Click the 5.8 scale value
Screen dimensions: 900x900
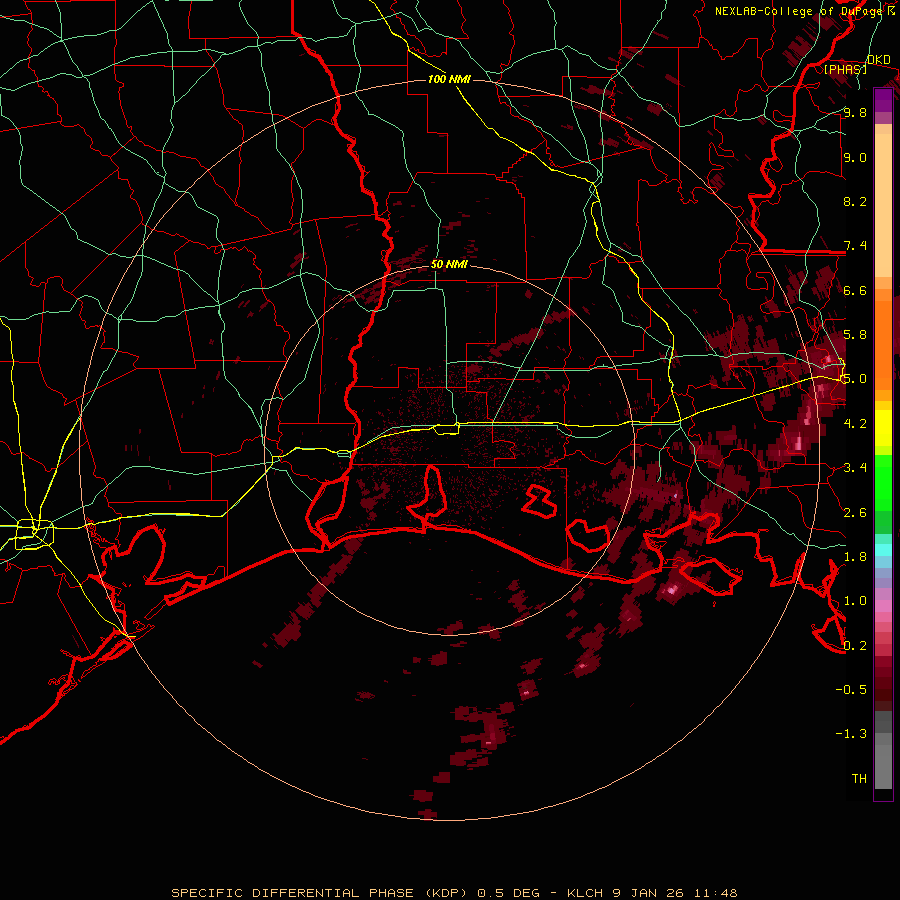point(855,335)
